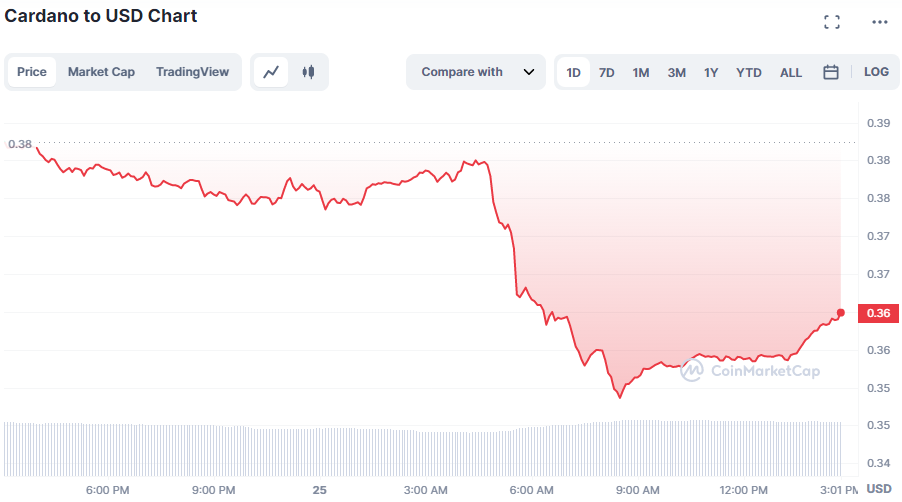902x502 pixels.
Task: Select the Price tab
Action: point(32,72)
